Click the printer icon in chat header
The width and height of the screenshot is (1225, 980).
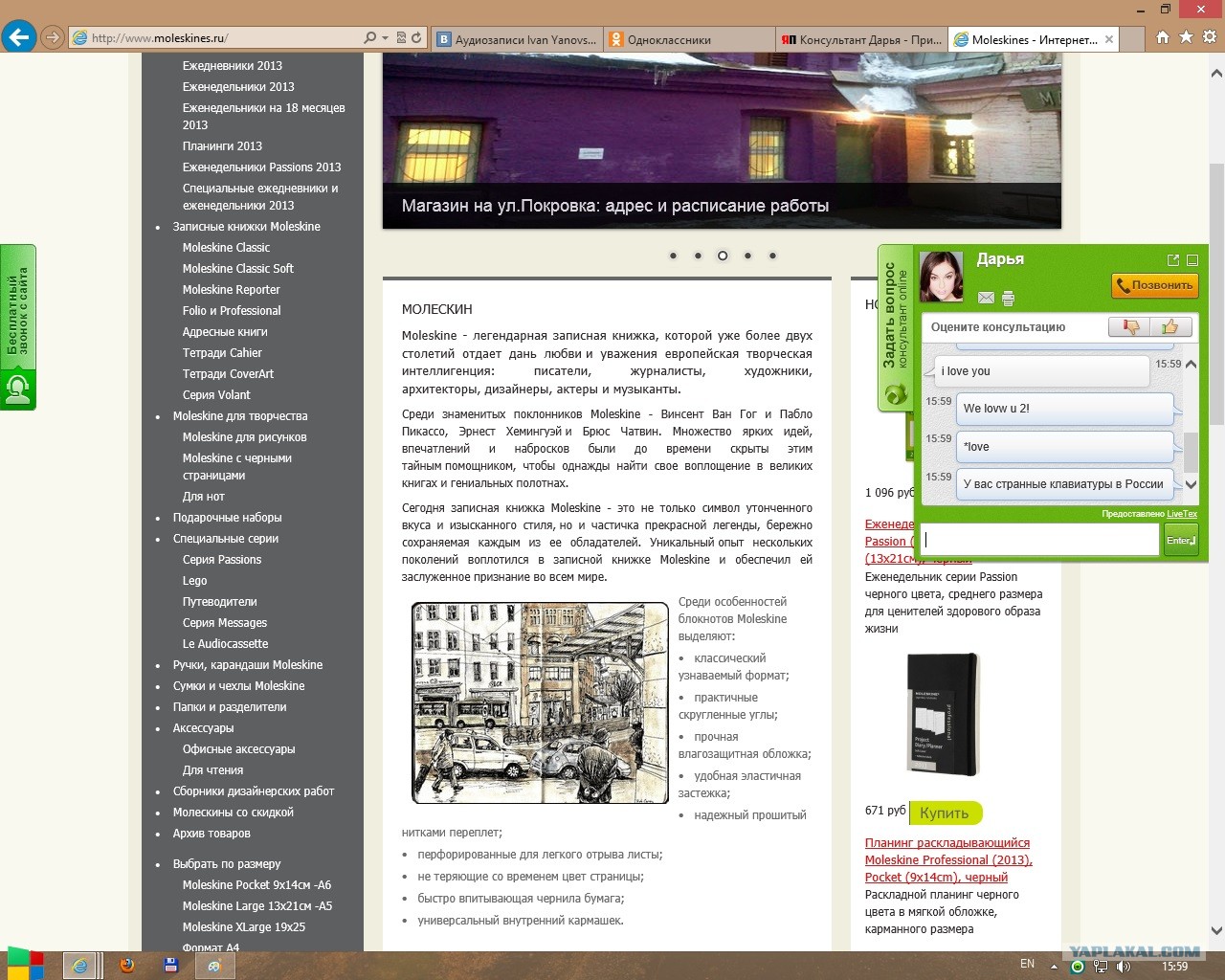(1008, 299)
